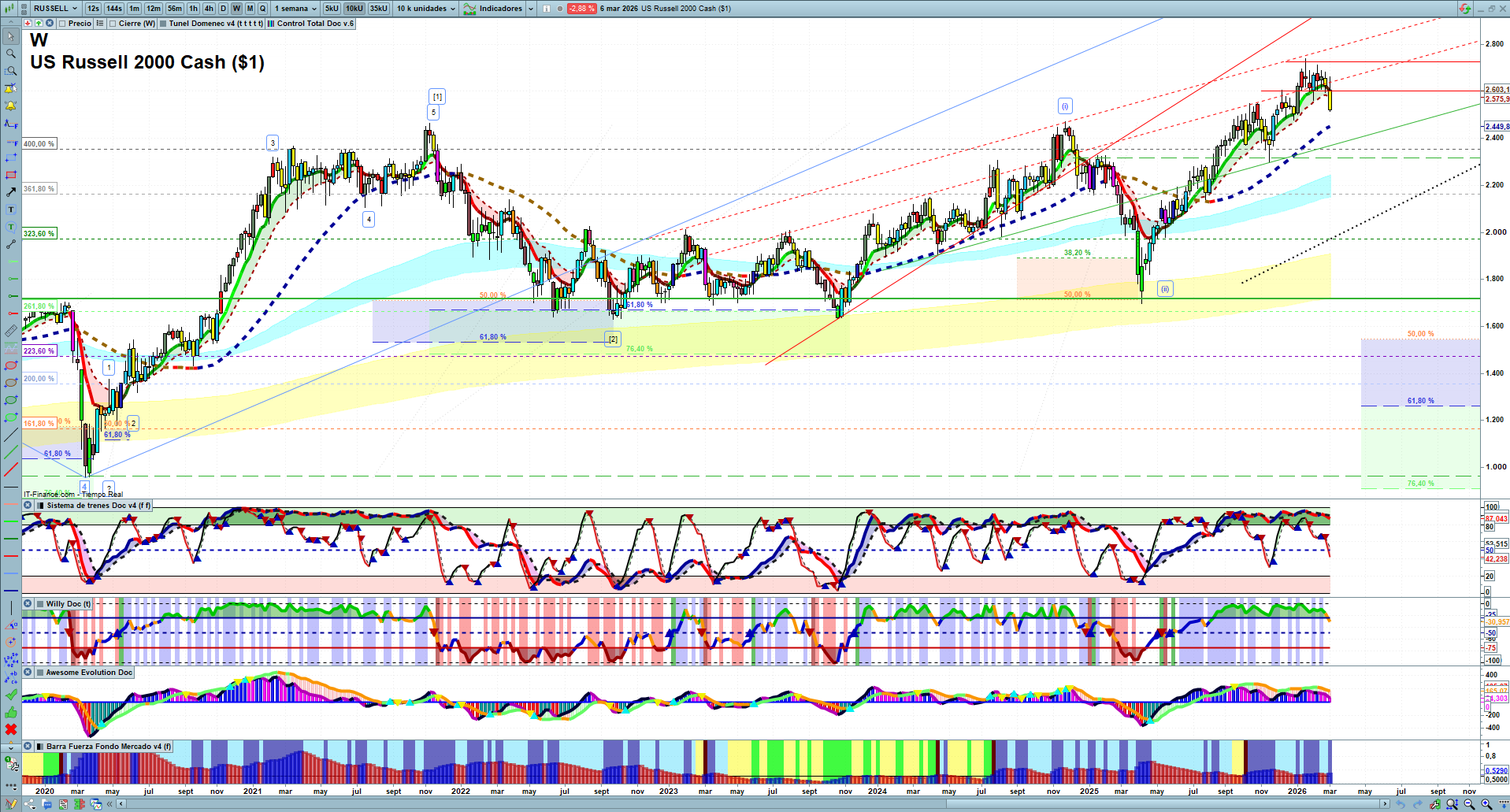Choose the green checkmark tool
Image resolution: width=1510 pixels, height=812 pixels.
(11, 695)
